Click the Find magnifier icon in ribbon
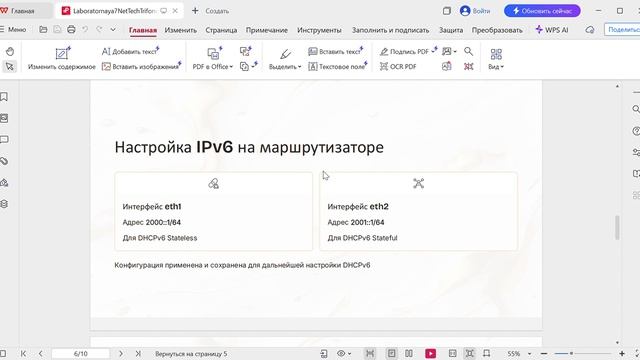 (469, 51)
